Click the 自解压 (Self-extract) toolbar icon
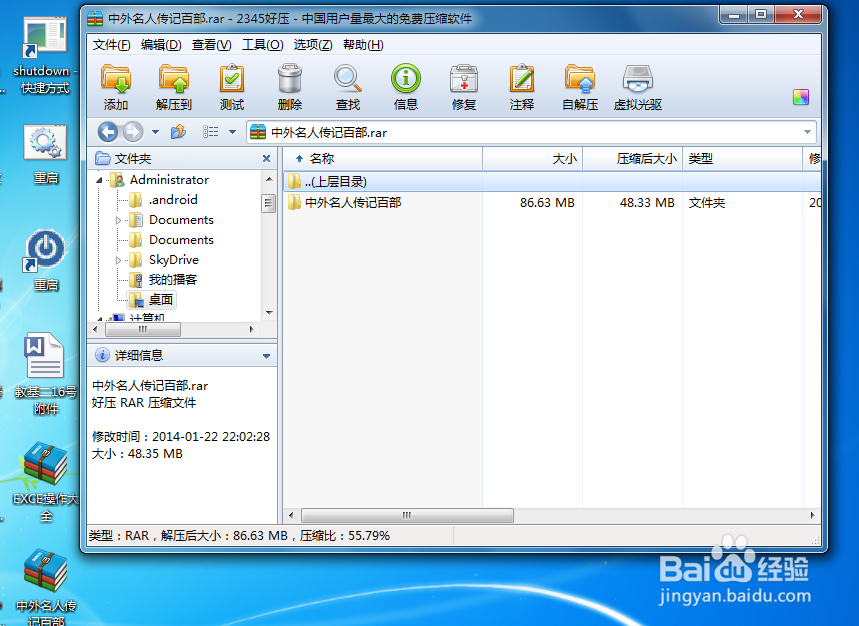859x626 pixels. (x=580, y=87)
